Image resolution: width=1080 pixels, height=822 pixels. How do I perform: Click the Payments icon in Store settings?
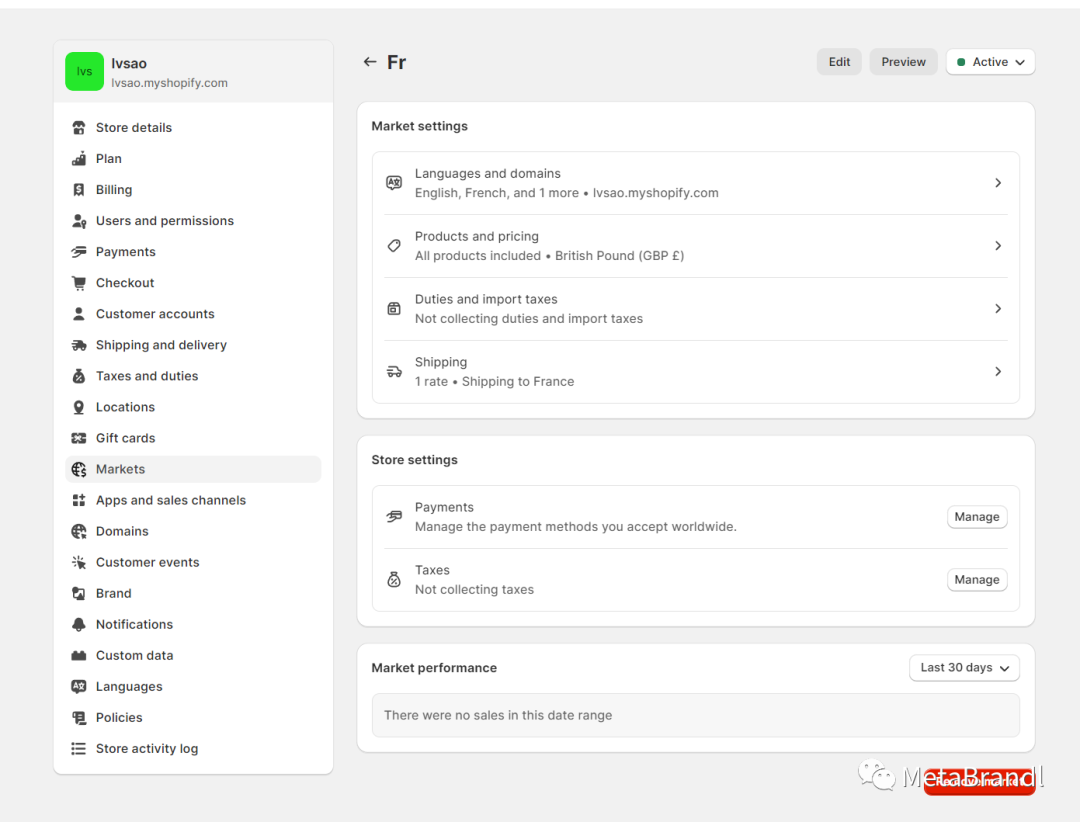(394, 517)
